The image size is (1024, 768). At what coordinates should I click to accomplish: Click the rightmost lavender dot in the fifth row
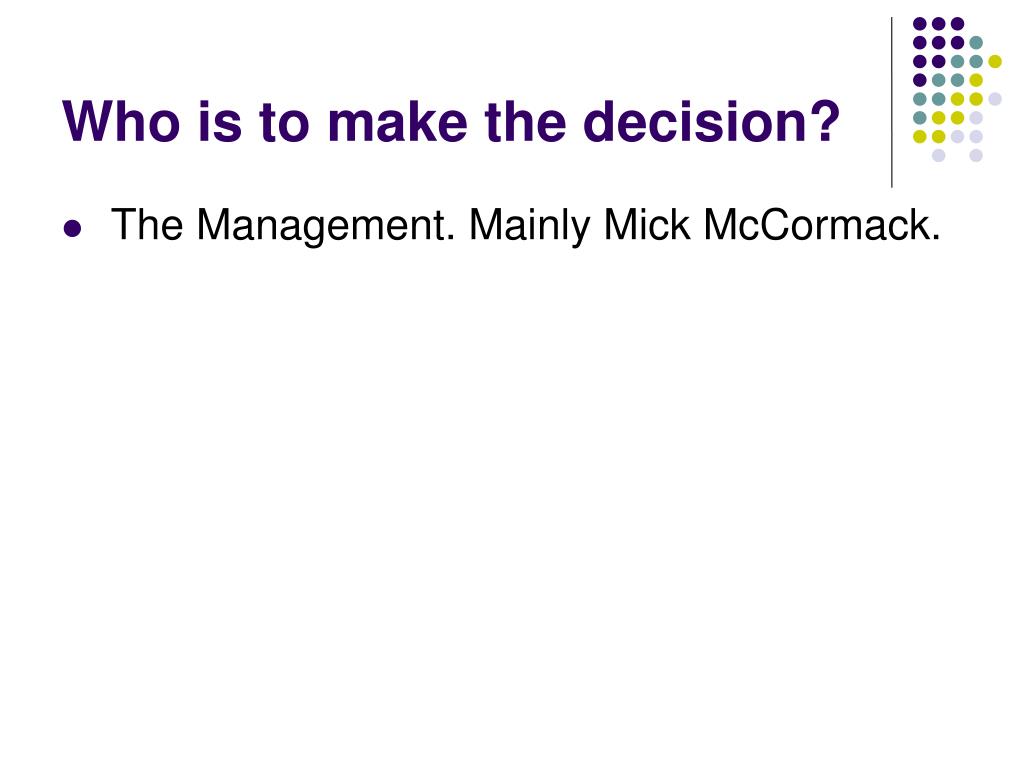pos(995,99)
